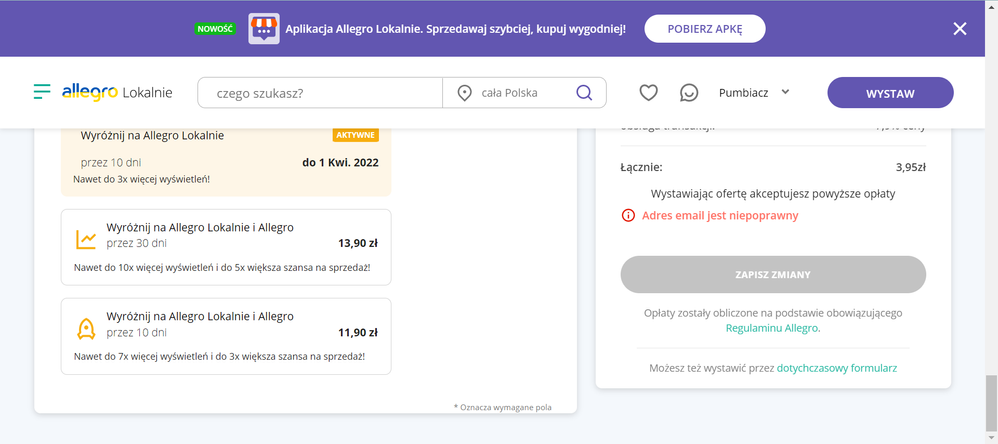Click the AKTYWNE badge
The width and height of the screenshot is (998, 444).
(356, 135)
